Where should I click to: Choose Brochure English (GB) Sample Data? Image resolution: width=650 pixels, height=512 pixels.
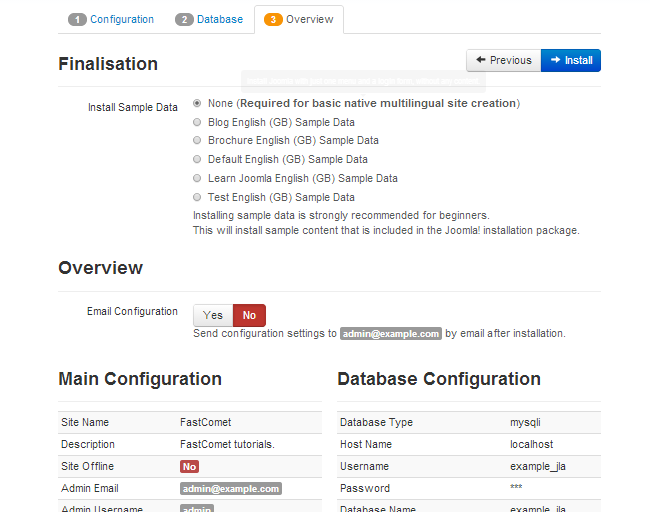197,141
